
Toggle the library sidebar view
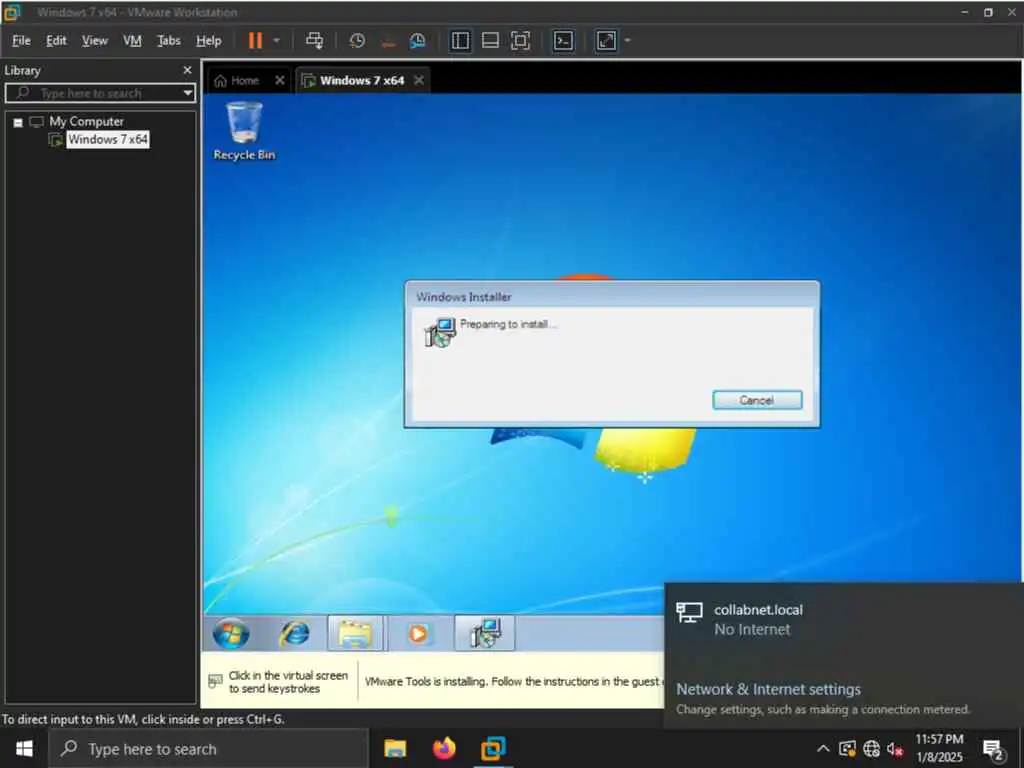pyautogui.click(x=460, y=40)
